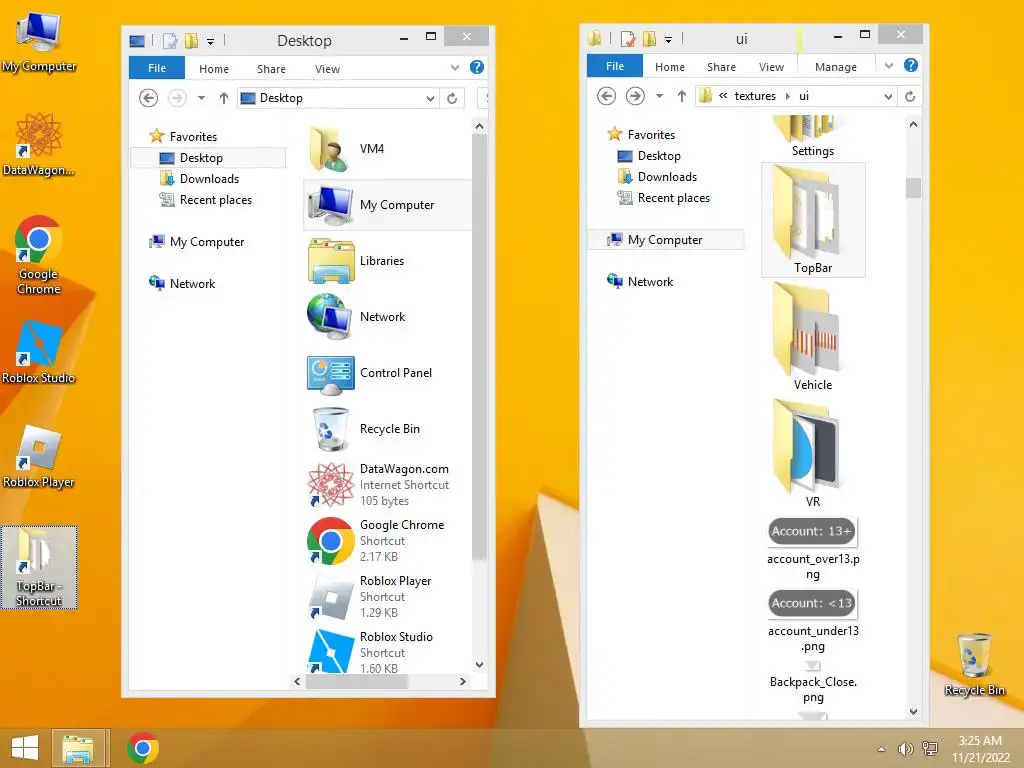Open File Explorer from the taskbar
1024x768 pixels.
78,748
